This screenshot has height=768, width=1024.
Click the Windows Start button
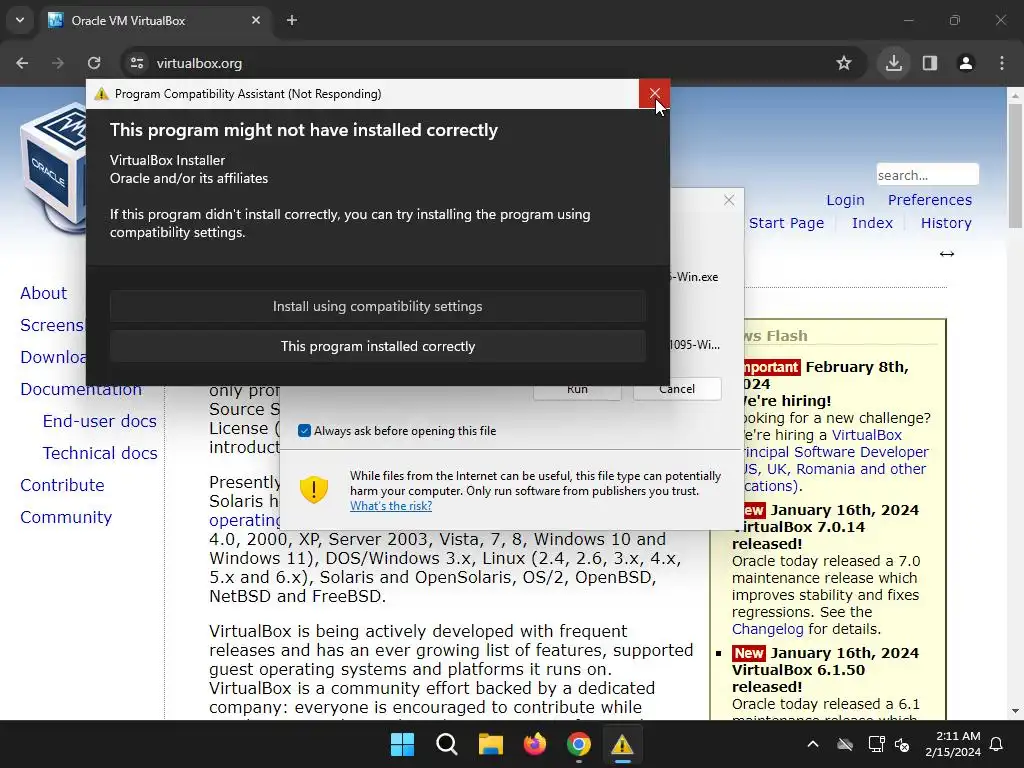click(402, 744)
